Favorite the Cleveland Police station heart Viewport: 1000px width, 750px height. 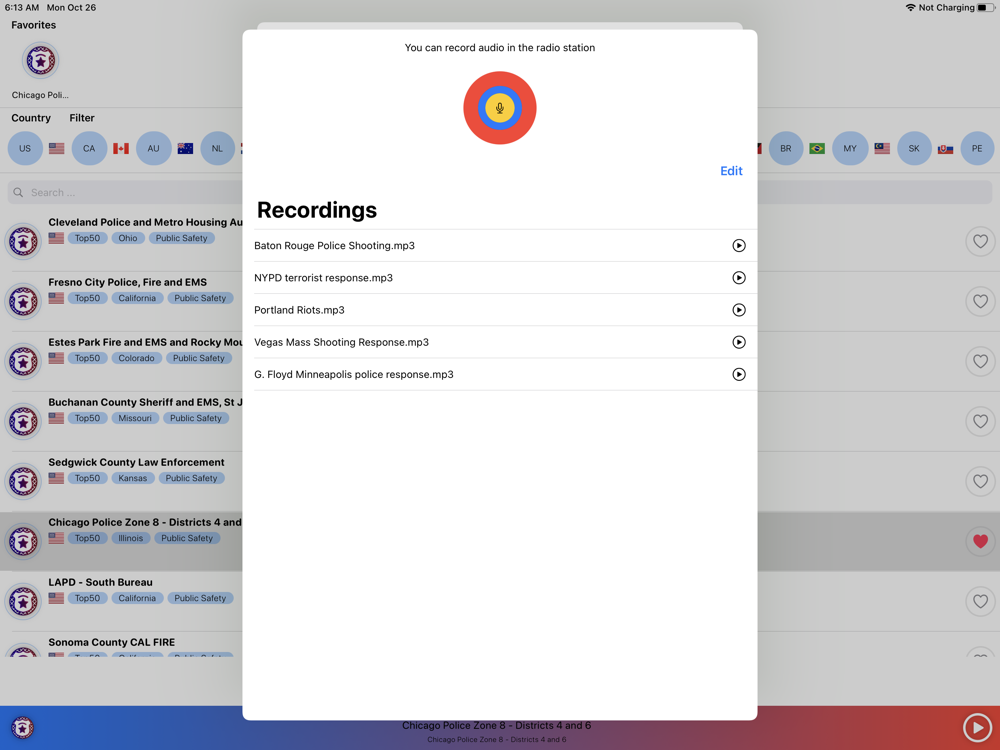[980, 241]
